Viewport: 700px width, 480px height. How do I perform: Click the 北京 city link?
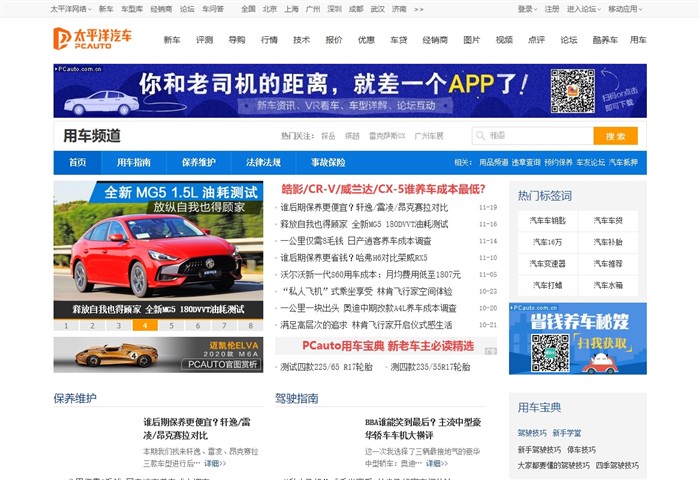click(x=270, y=9)
